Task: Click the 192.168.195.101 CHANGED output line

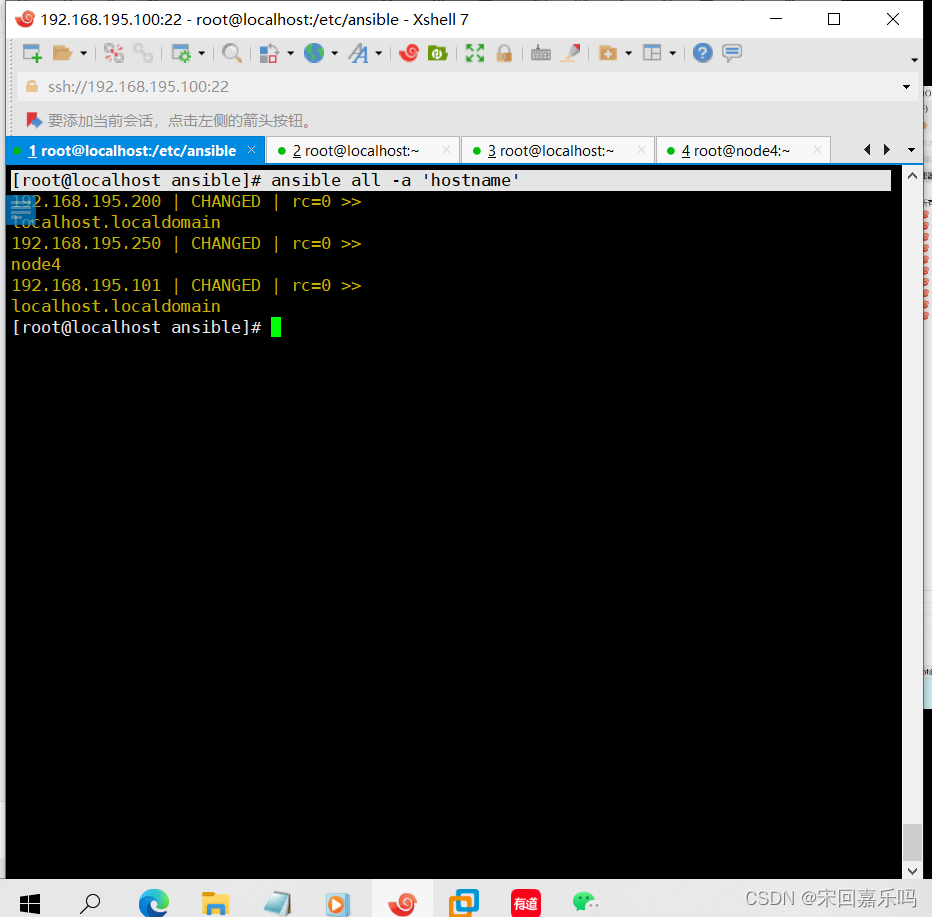Action: pyautogui.click(x=186, y=286)
